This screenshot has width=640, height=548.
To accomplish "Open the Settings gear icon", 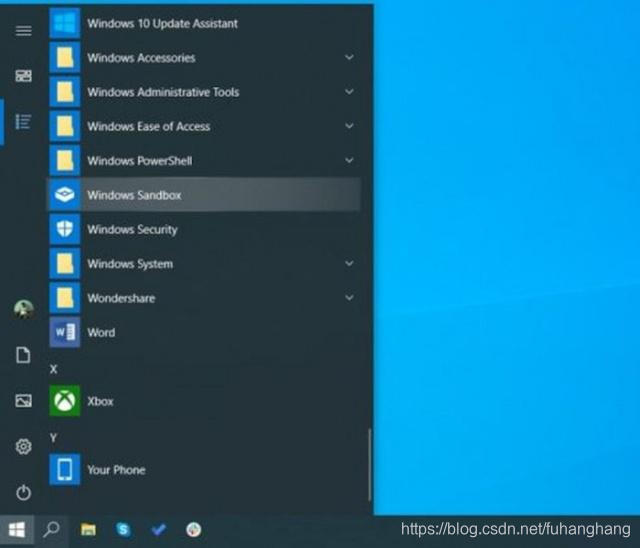I will [23, 446].
